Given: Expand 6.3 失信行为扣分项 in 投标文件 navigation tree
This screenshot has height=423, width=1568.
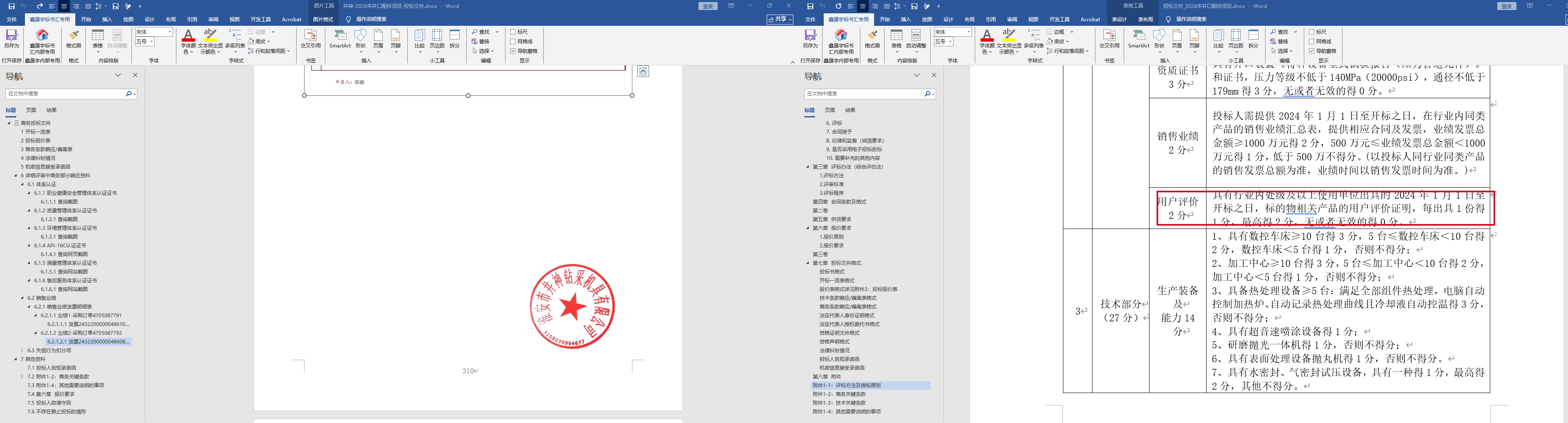Looking at the screenshot, I should point(22,351).
